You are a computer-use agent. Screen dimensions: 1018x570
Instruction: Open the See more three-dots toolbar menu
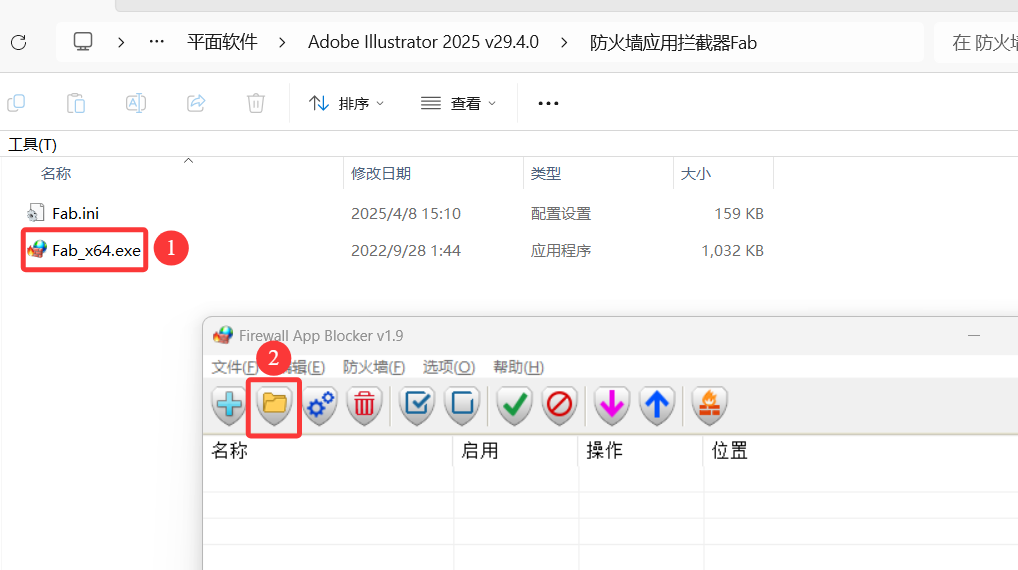[x=548, y=103]
